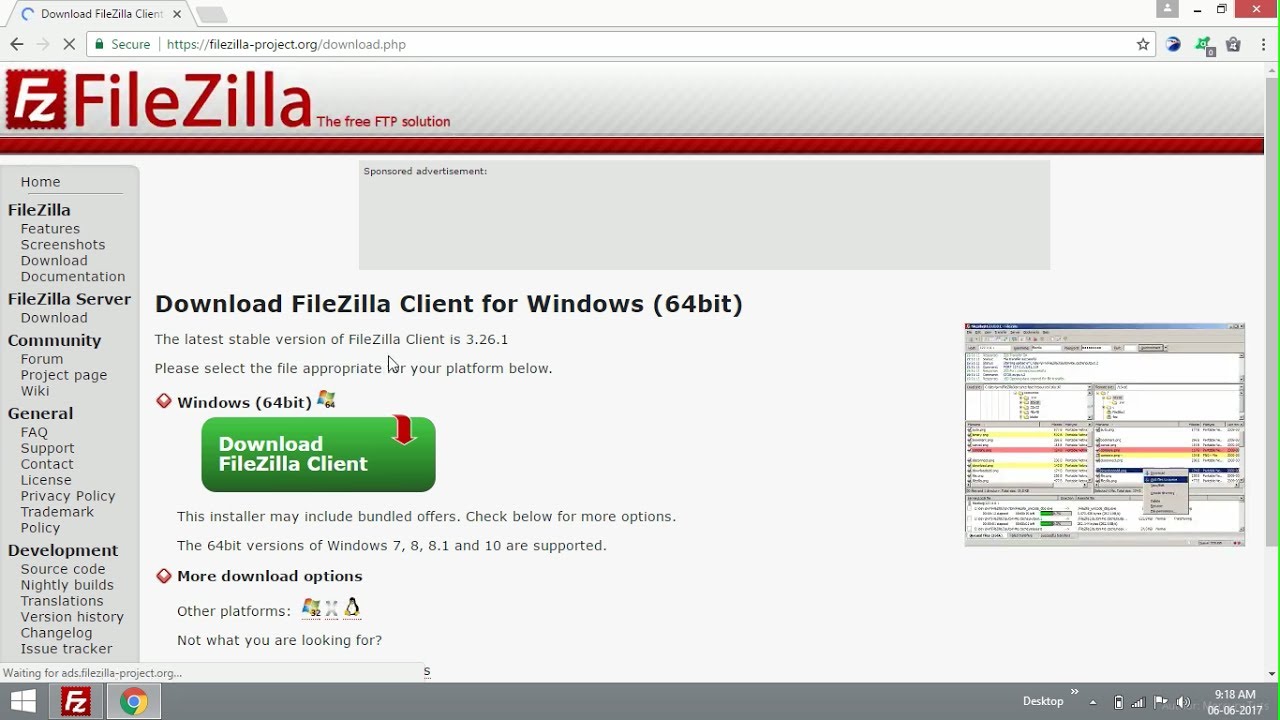1280x720 pixels.
Task: Click the Chrome profile avatar icon
Action: (x=1168, y=9)
